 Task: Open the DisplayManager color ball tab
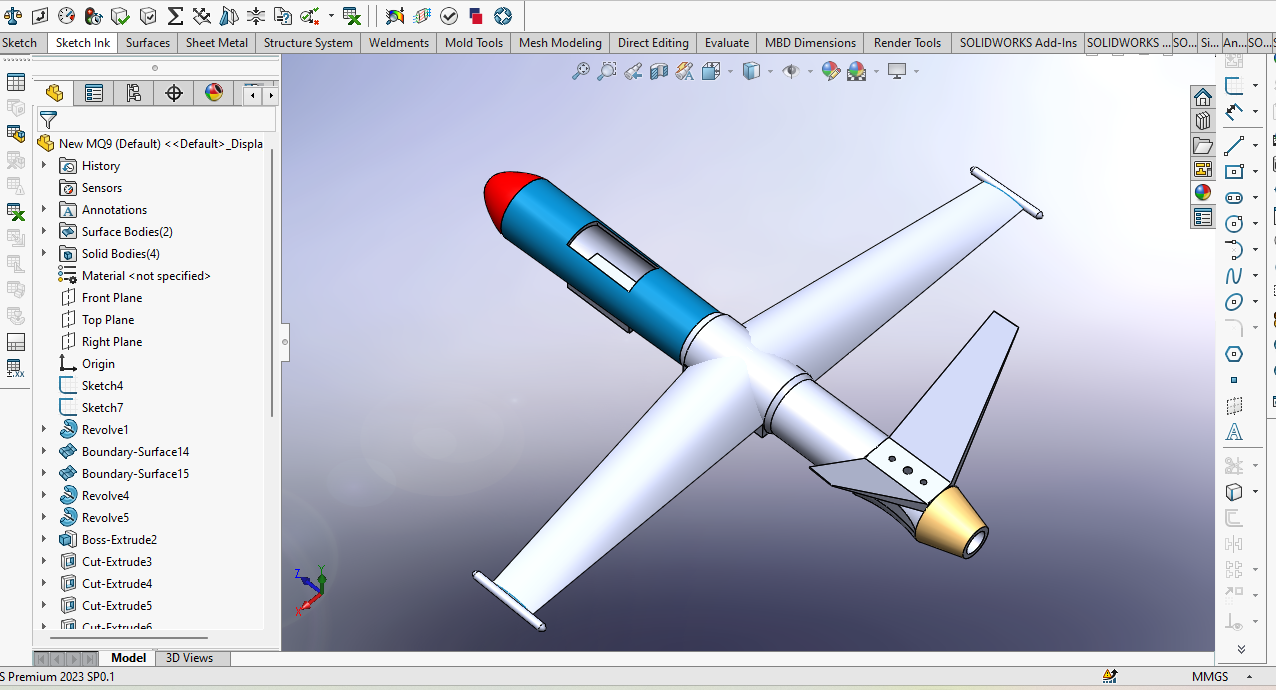point(214,93)
